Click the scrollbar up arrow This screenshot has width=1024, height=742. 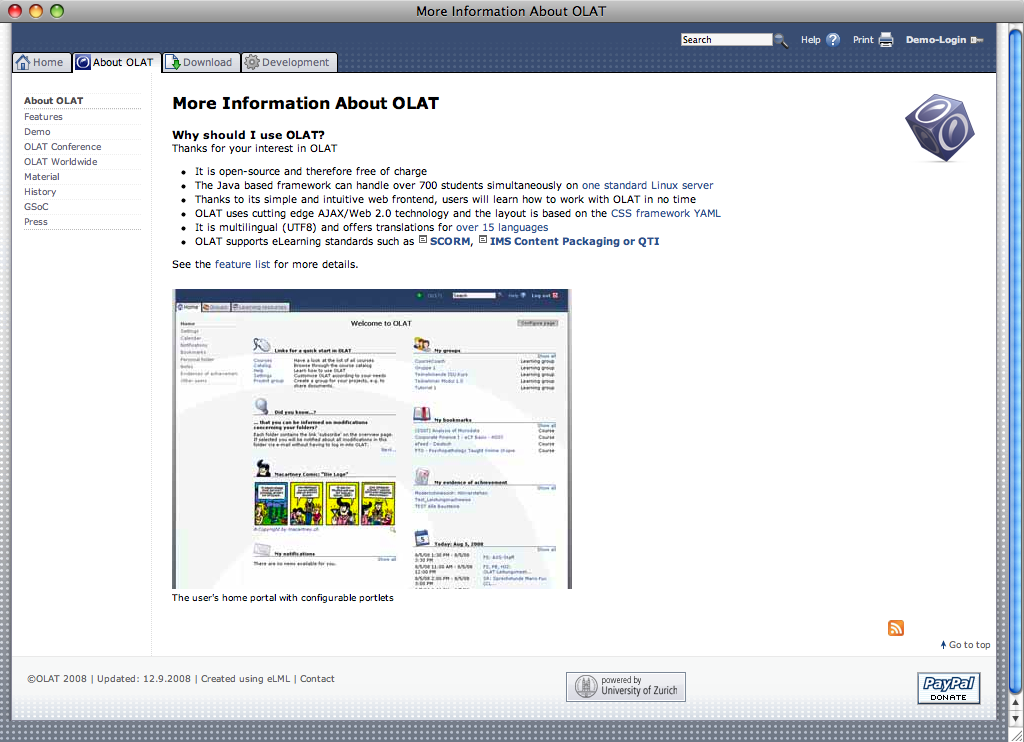1015,703
